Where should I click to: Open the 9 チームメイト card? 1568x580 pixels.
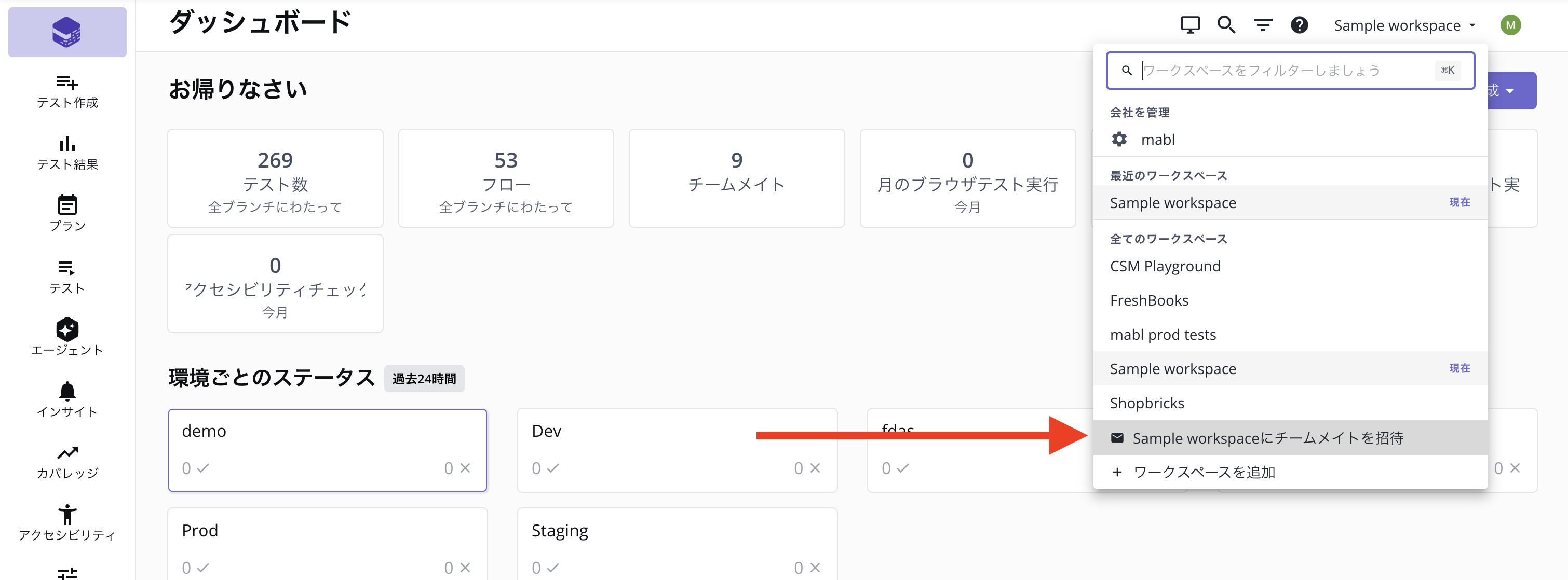pos(737,178)
